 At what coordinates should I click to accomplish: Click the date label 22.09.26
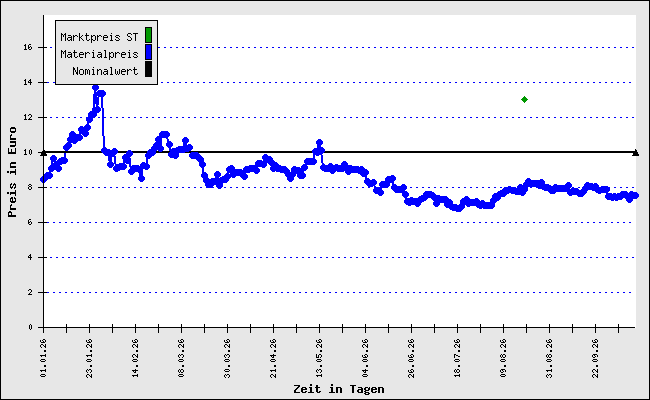(x=596, y=358)
